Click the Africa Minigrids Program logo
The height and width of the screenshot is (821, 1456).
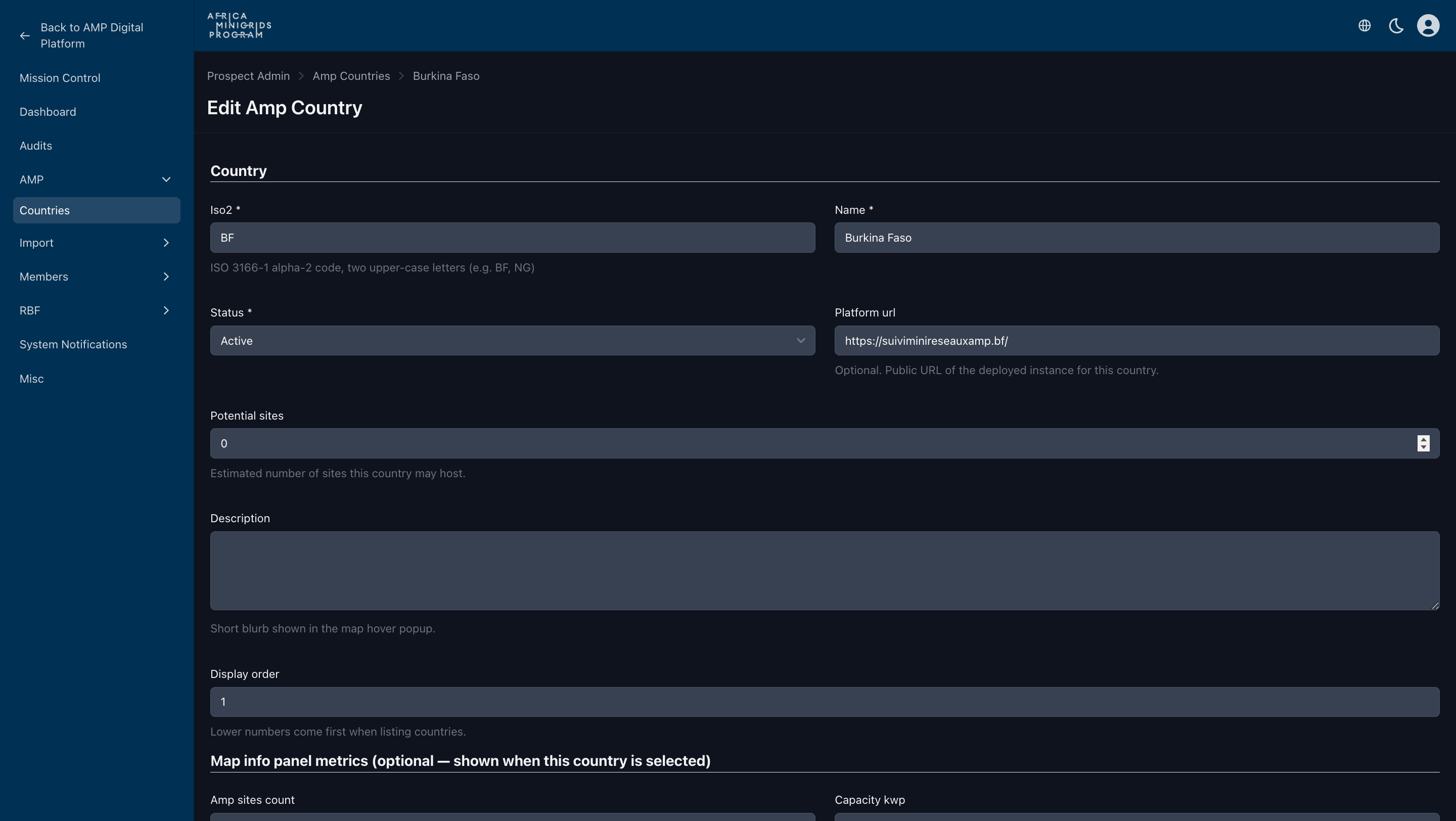[239, 25]
